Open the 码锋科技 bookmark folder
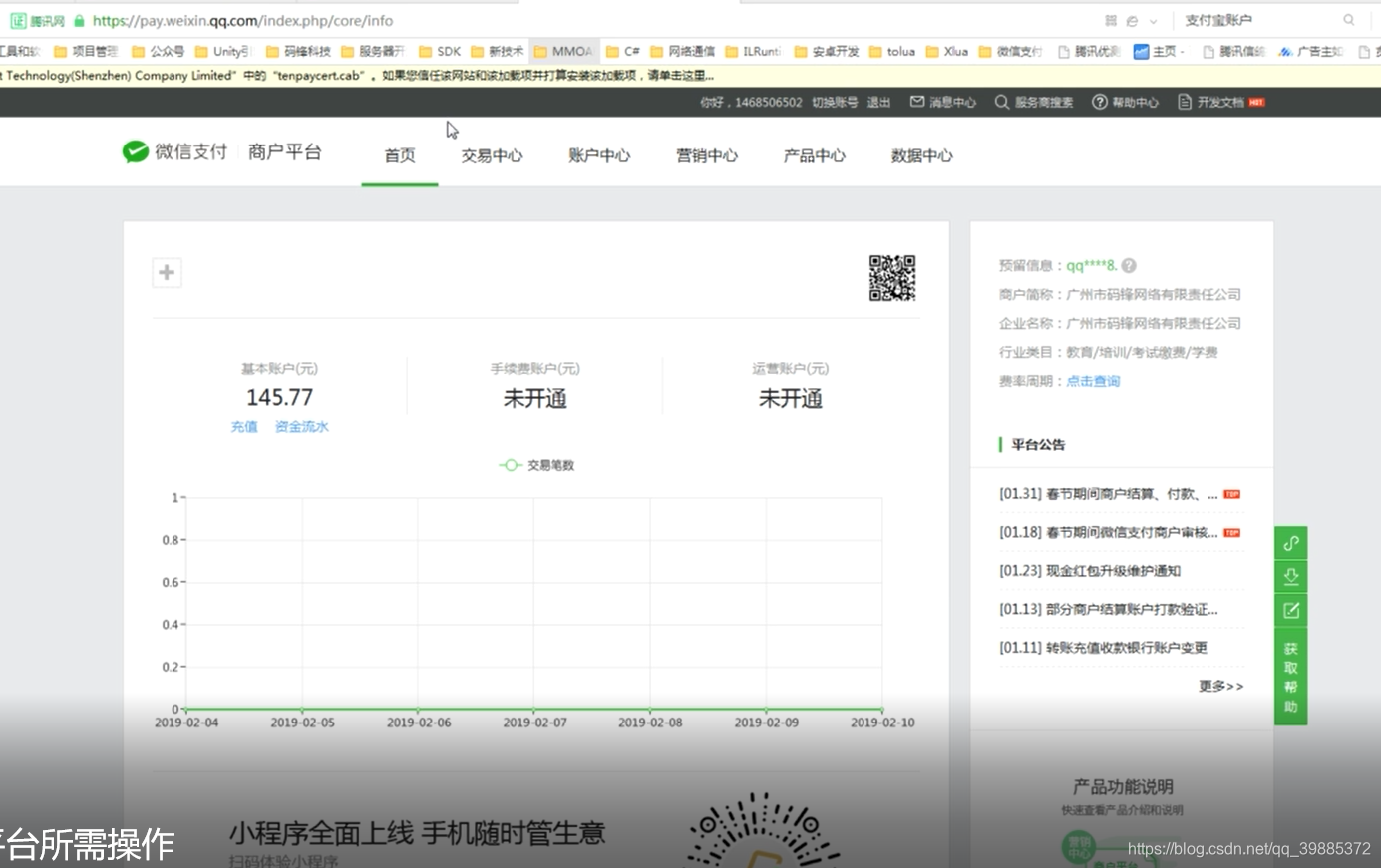Viewport: 1381px width, 868px height. 297,51
